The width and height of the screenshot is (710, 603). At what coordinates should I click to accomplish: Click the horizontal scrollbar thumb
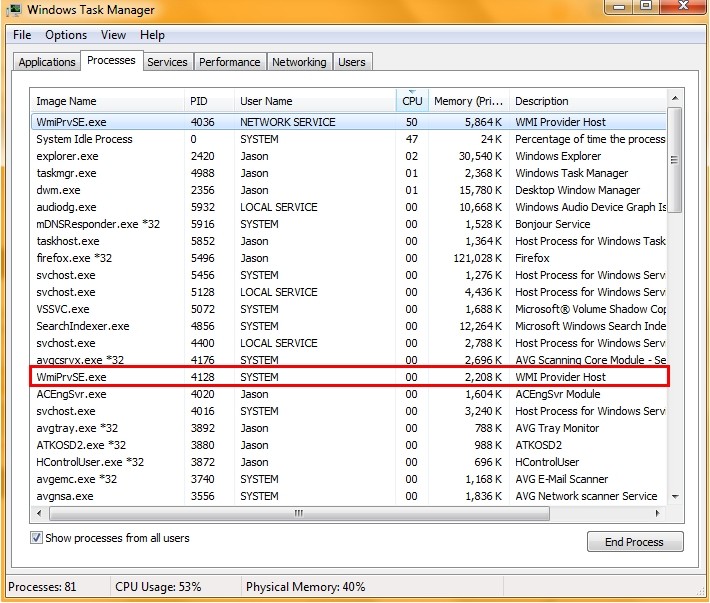(x=299, y=513)
